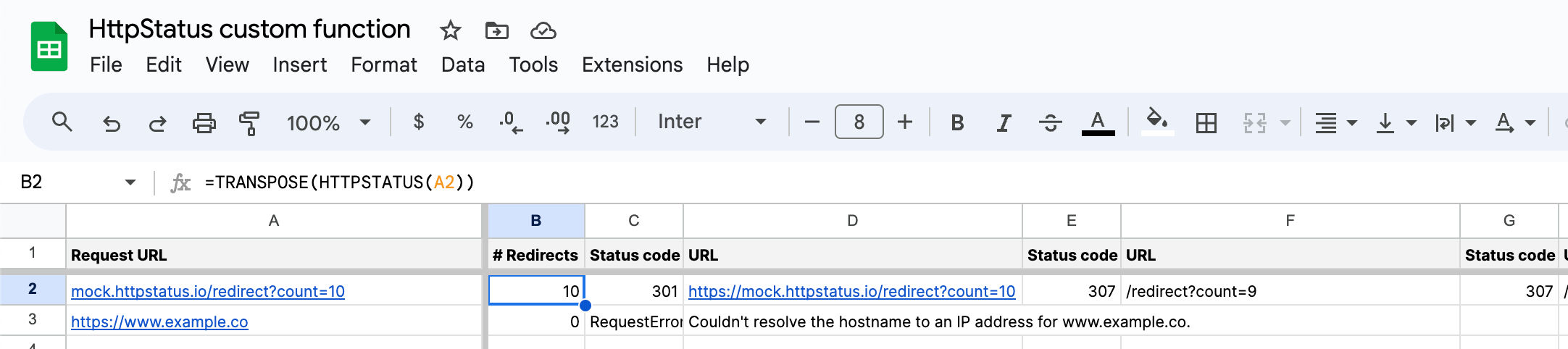Open the text color picker
This screenshot has height=349, width=1568.
(x=1098, y=122)
